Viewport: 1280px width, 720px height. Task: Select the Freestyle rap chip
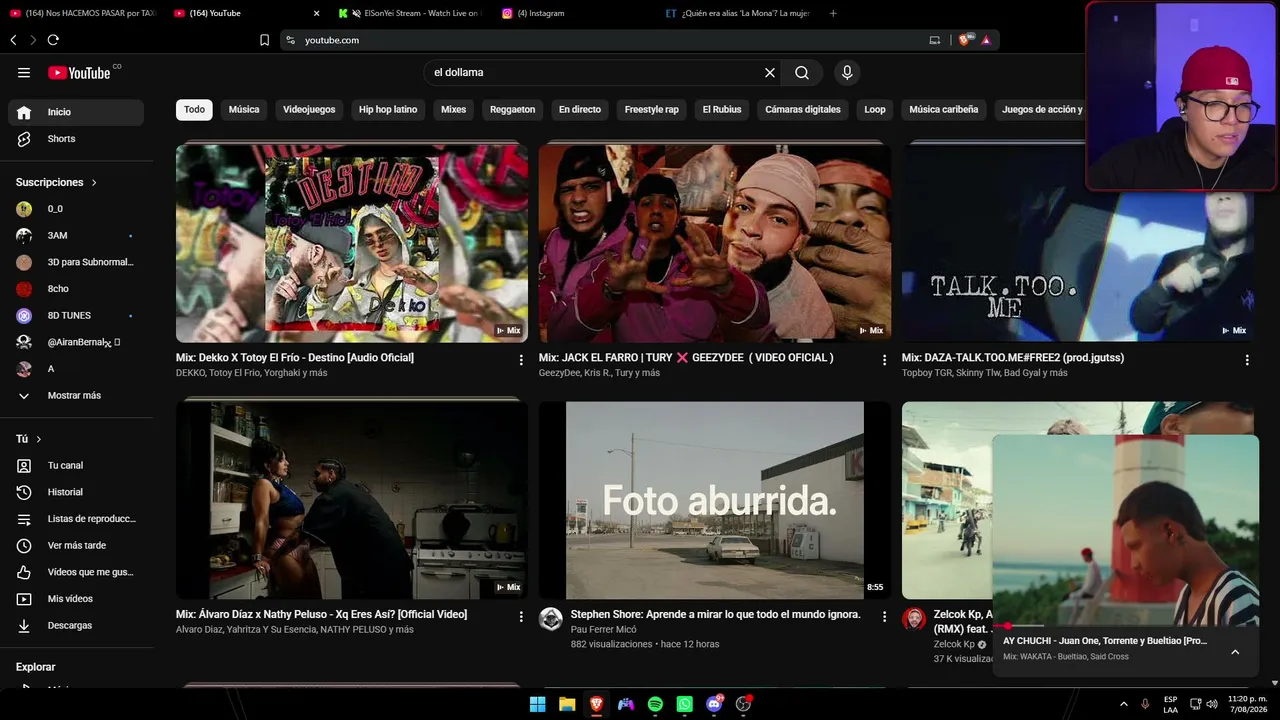[652, 110]
